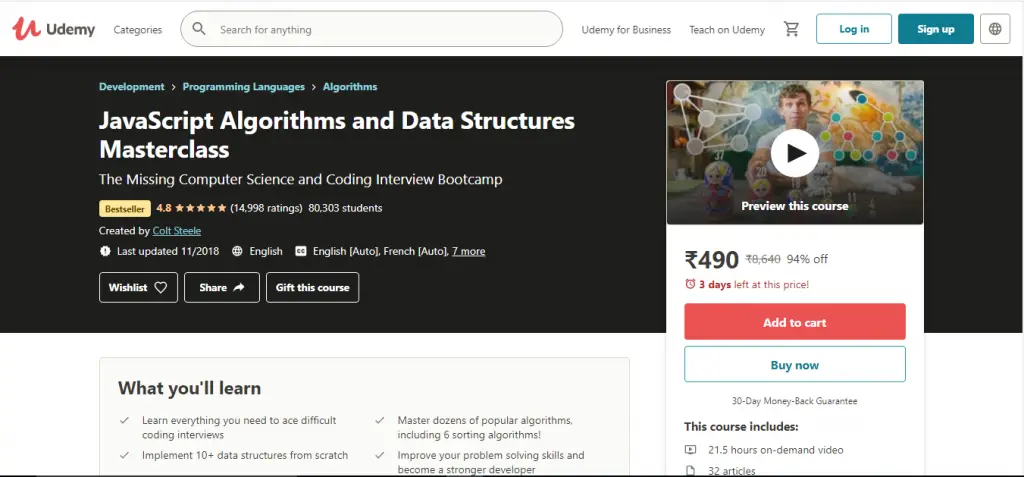This screenshot has width=1024, height=477.
Task: Open Teach on Udemy menu item
Action: pyautogui.click(x=727, y=30)
